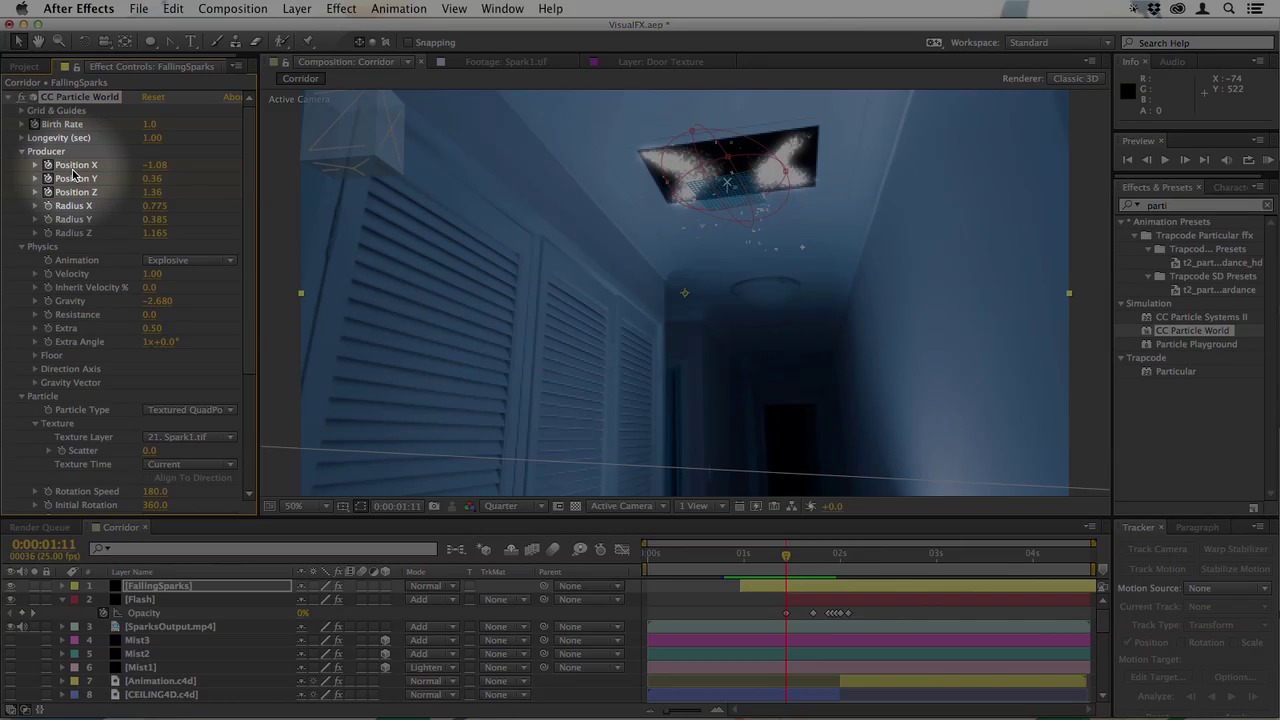
Task: Open the Apple menu
Action: (x=21, y=9)
